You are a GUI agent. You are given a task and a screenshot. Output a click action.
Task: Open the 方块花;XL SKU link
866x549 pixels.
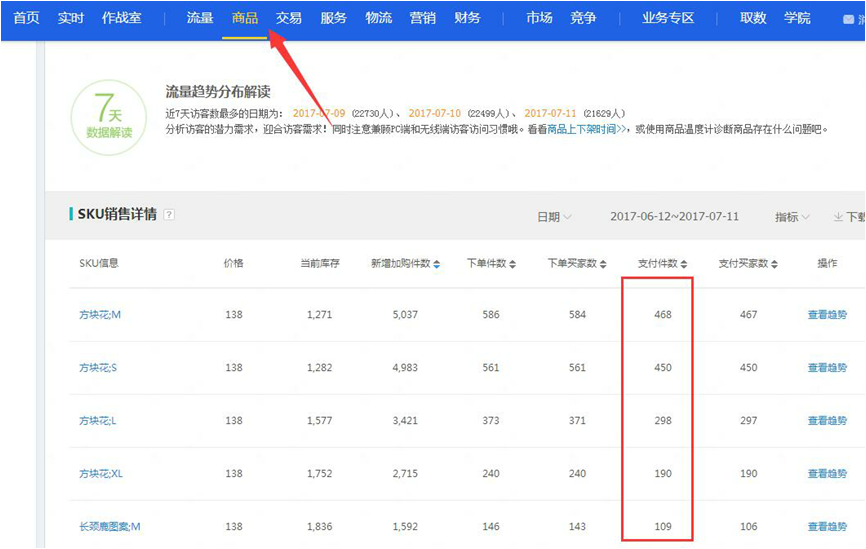[x=101, y=474]
